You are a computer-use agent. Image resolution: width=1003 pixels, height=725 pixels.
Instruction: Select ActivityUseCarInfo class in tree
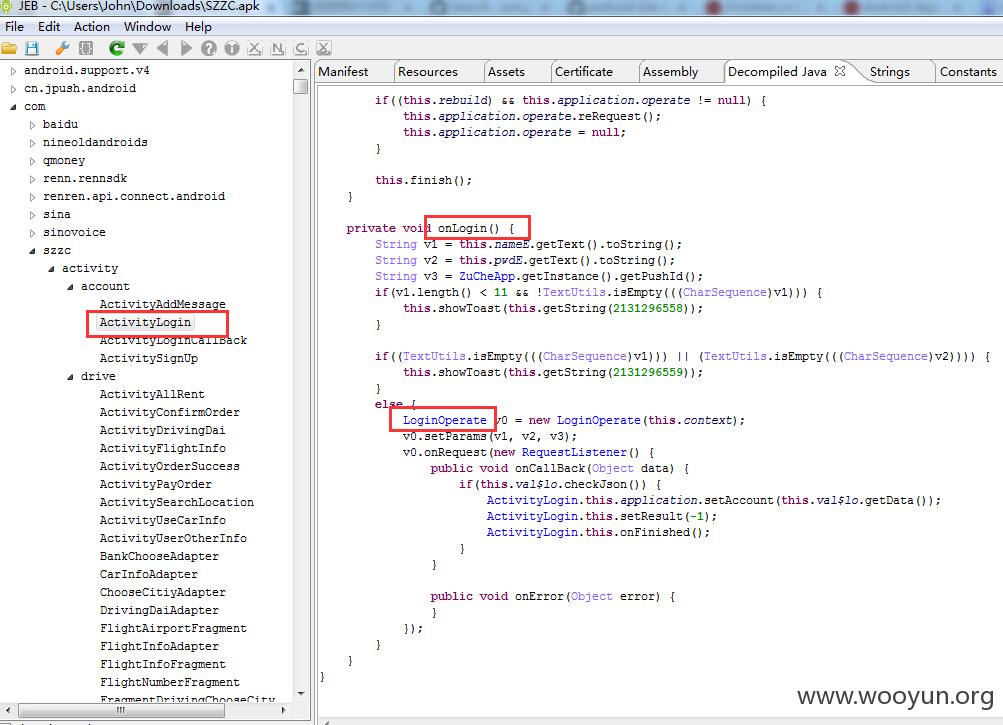point(162,520)
